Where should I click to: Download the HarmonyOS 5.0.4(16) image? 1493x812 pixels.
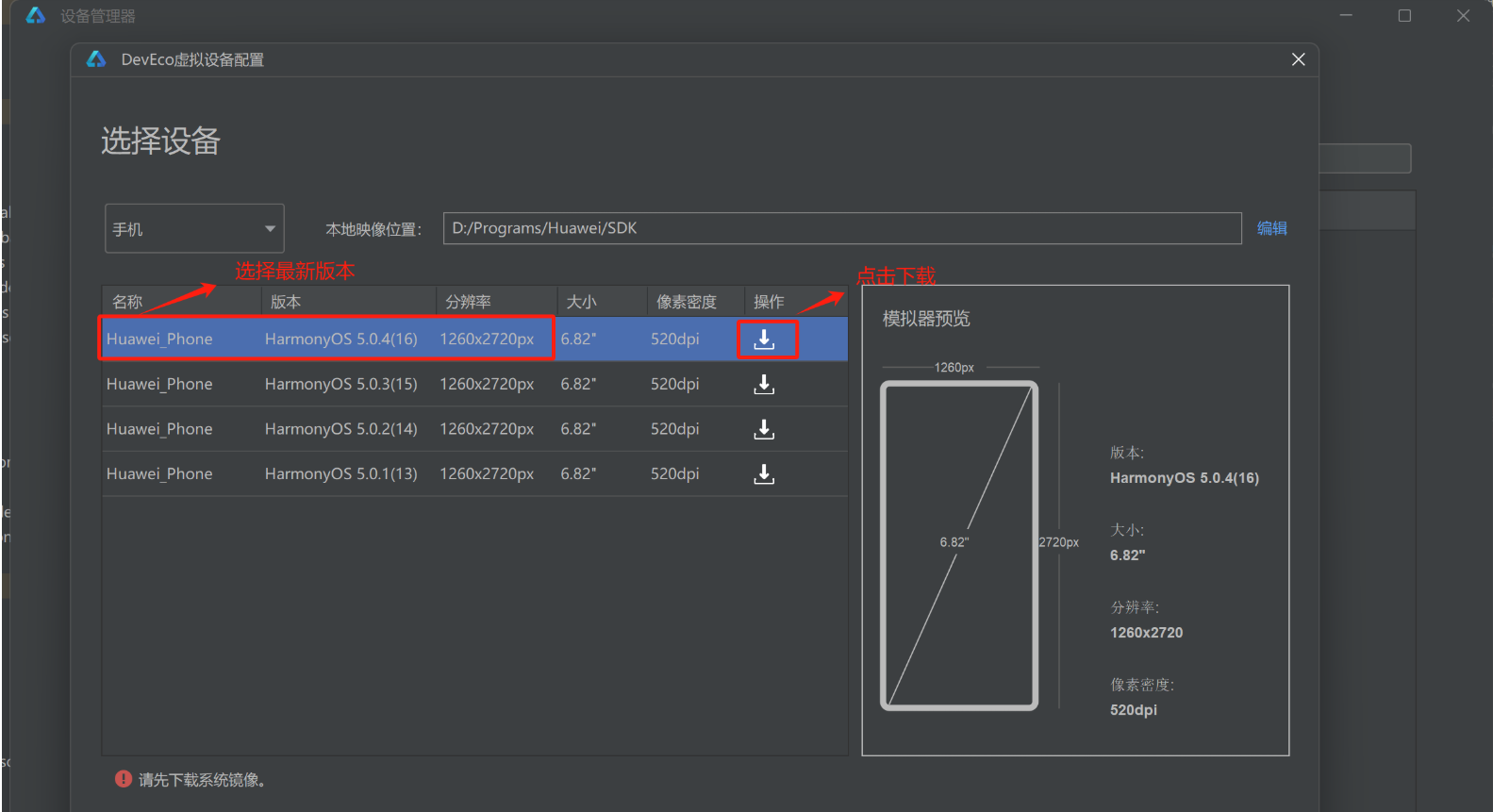click(764, 340)
